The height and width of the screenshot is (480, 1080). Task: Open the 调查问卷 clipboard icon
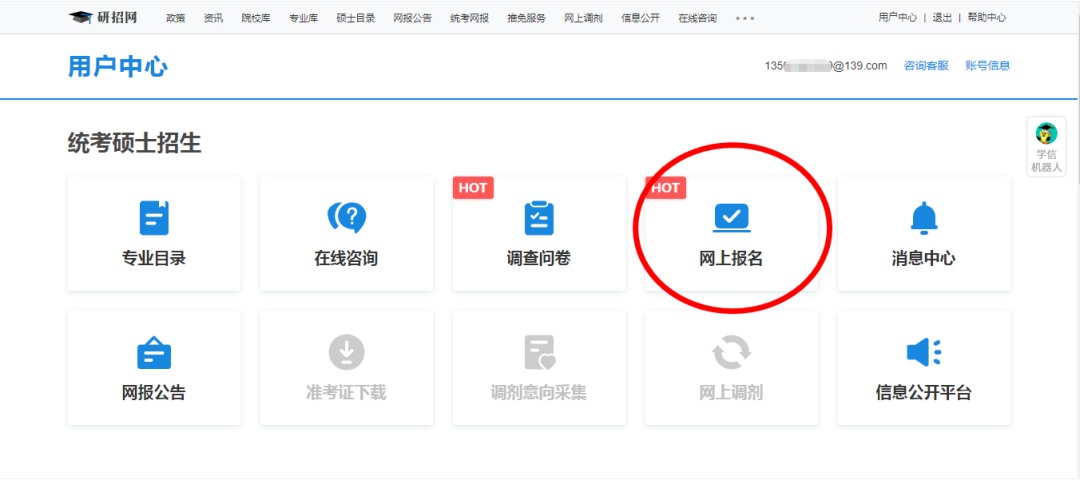pos(539,217)
